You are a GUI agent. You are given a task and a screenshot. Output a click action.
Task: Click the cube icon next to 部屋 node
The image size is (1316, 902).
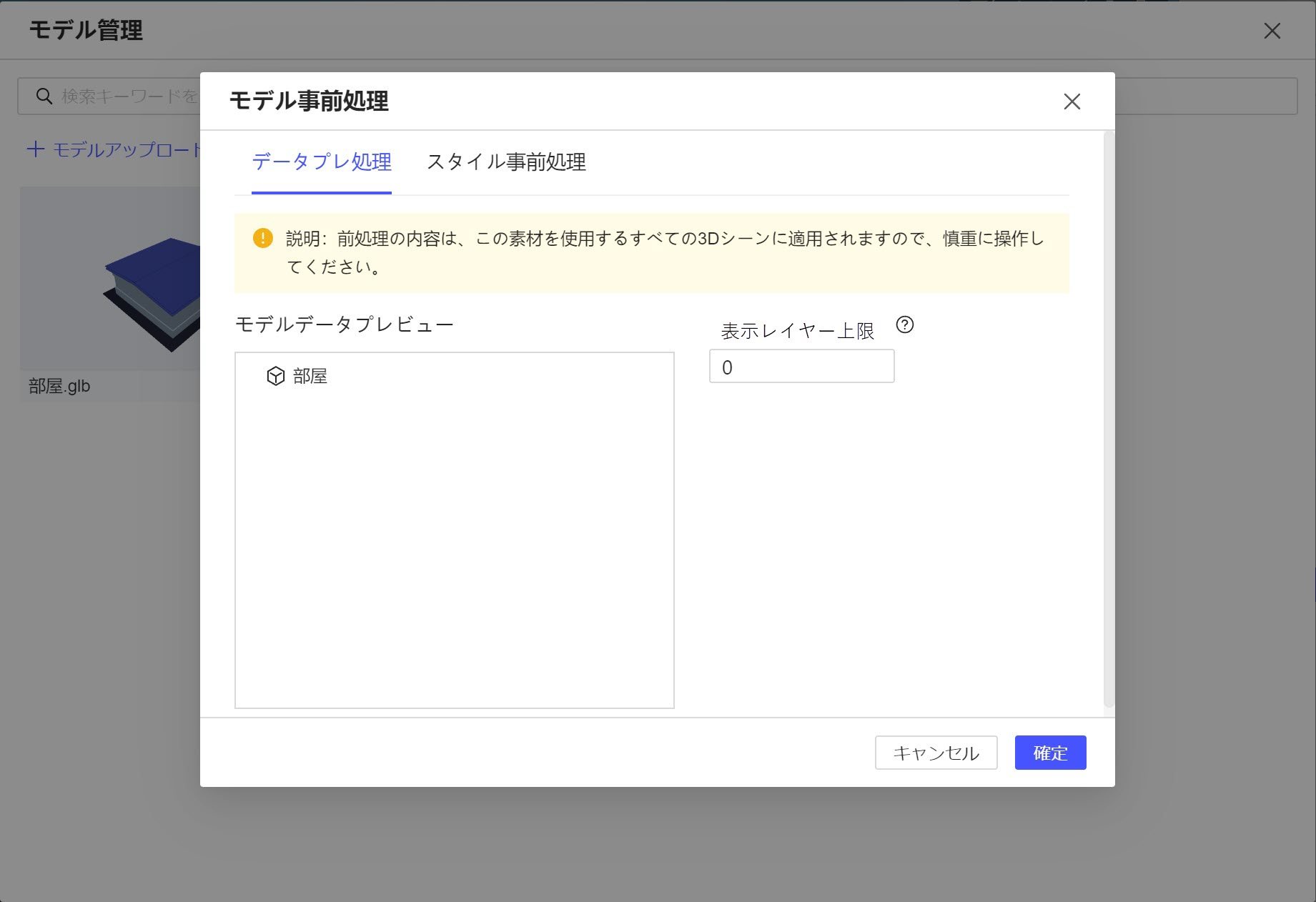coord(276,376)
